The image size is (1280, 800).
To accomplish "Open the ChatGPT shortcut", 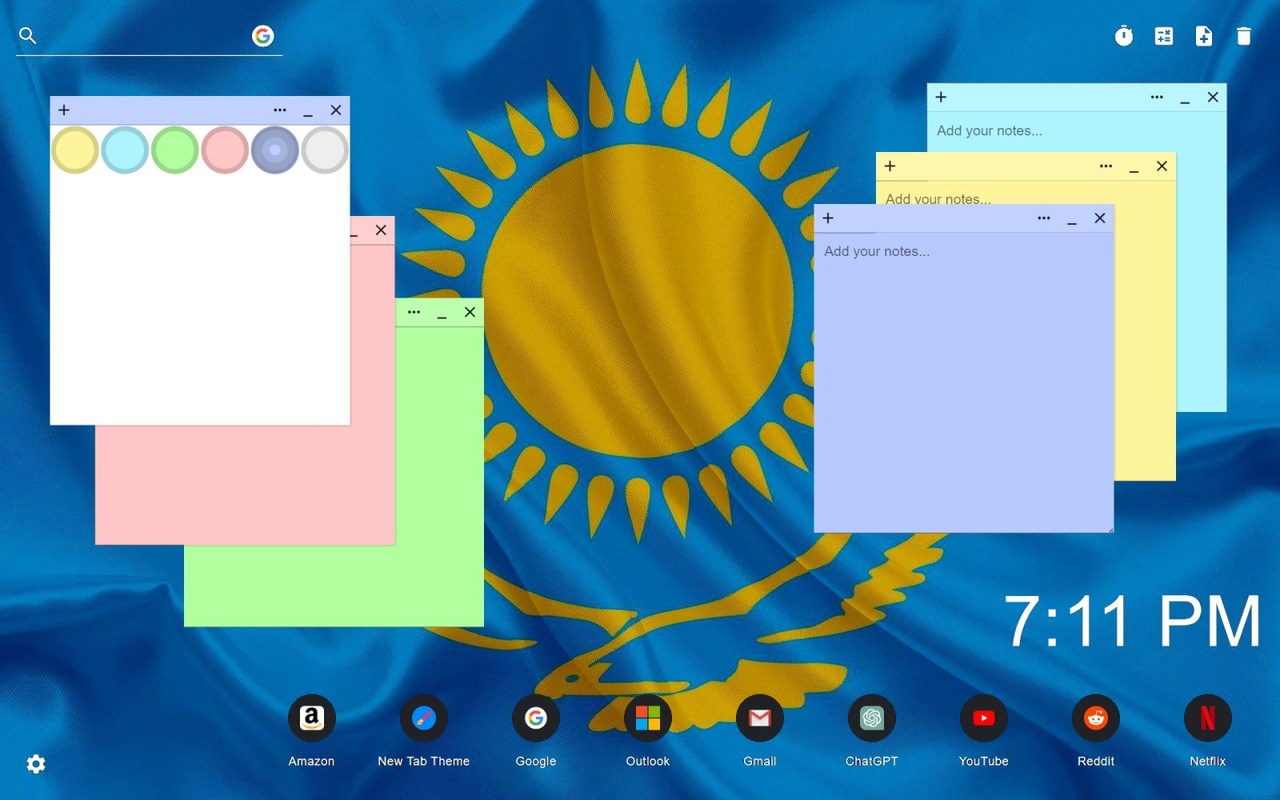I will [x=872, y=718].
